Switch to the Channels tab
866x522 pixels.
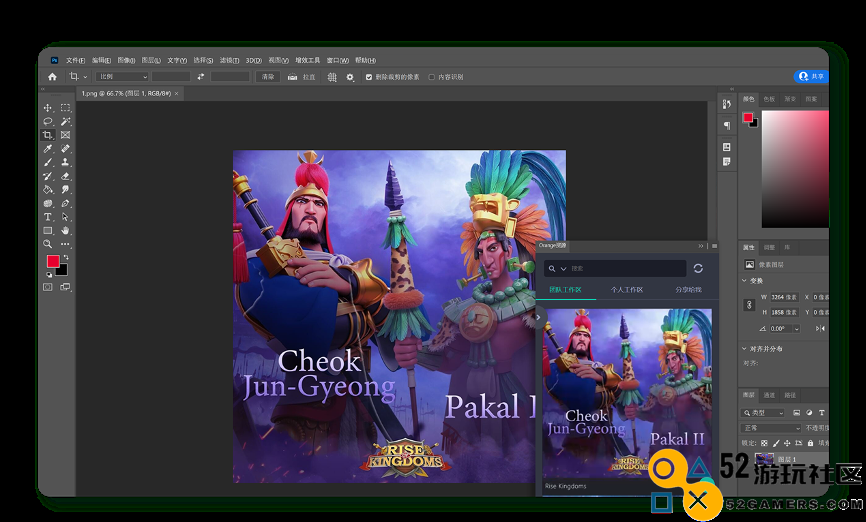[769, 395]
